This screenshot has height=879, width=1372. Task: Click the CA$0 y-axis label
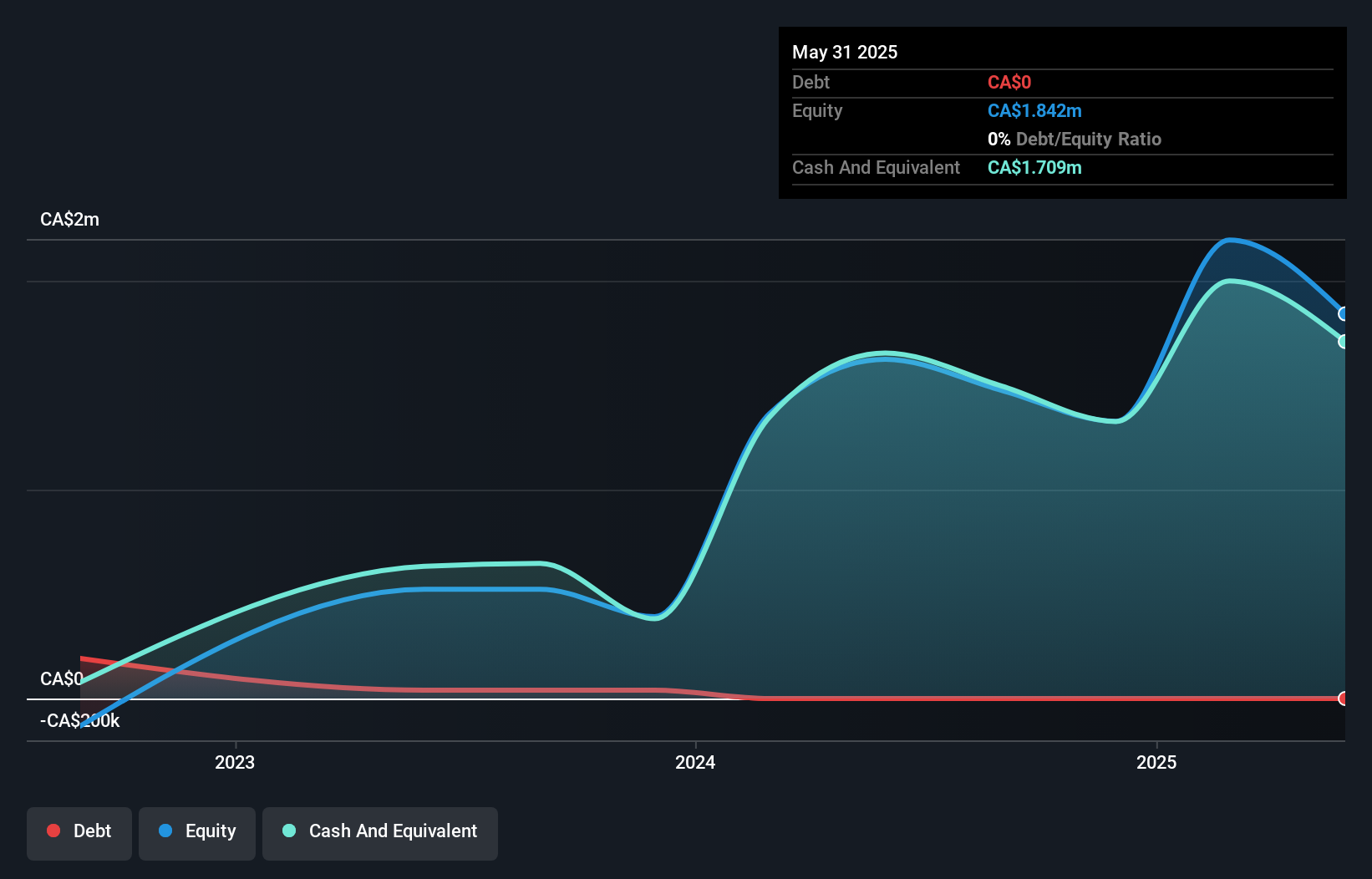62,678
